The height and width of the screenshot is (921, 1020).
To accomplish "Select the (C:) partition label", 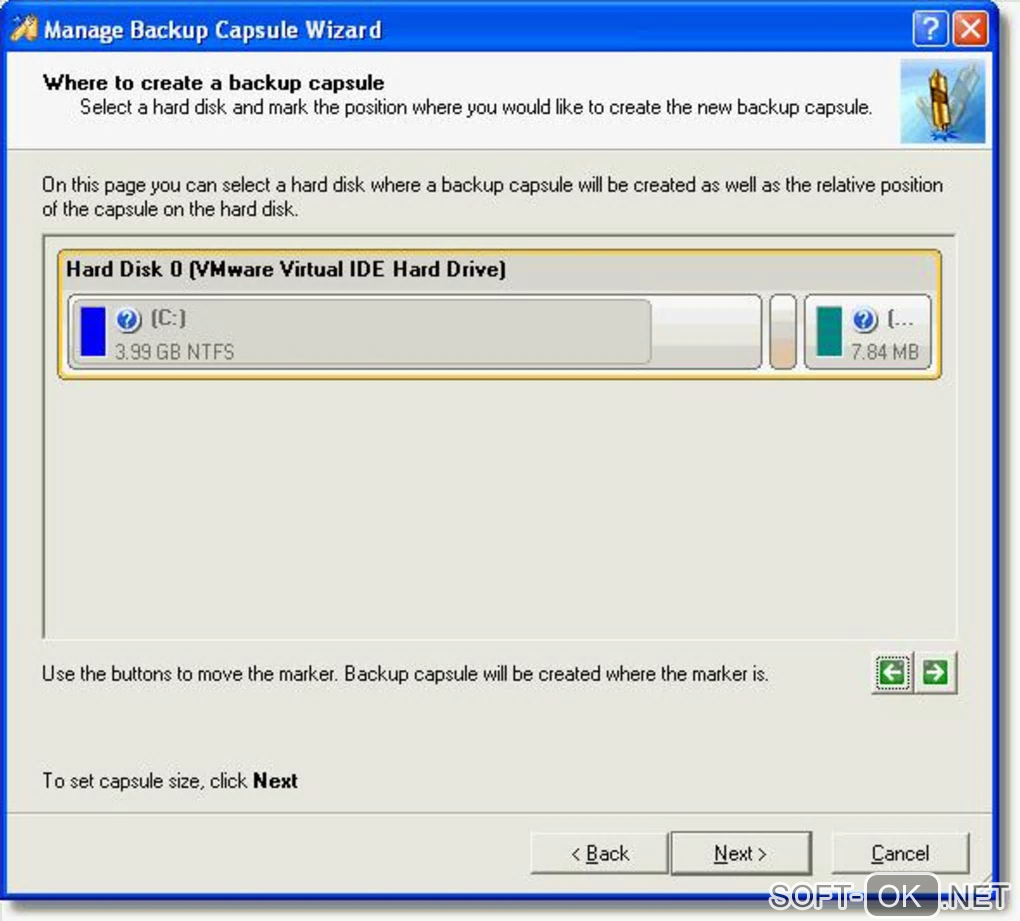I will pos(168,319).
